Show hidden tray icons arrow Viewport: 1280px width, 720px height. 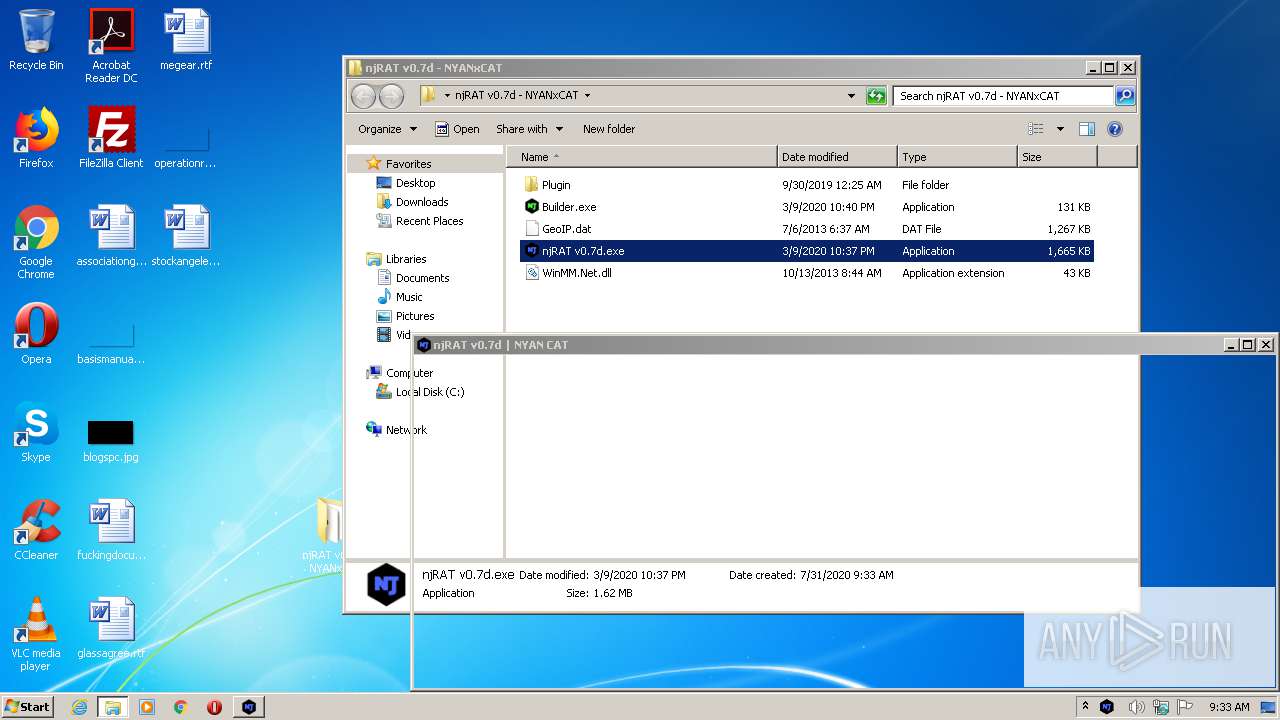(1085, 706)
